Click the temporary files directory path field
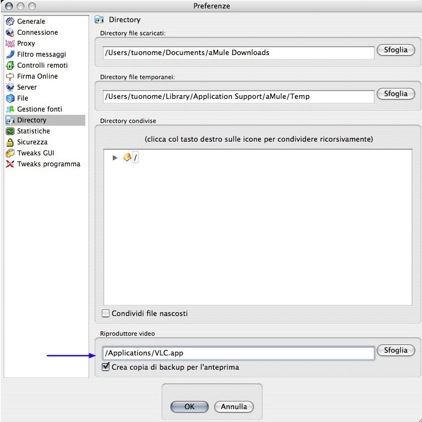 [239, 97]
